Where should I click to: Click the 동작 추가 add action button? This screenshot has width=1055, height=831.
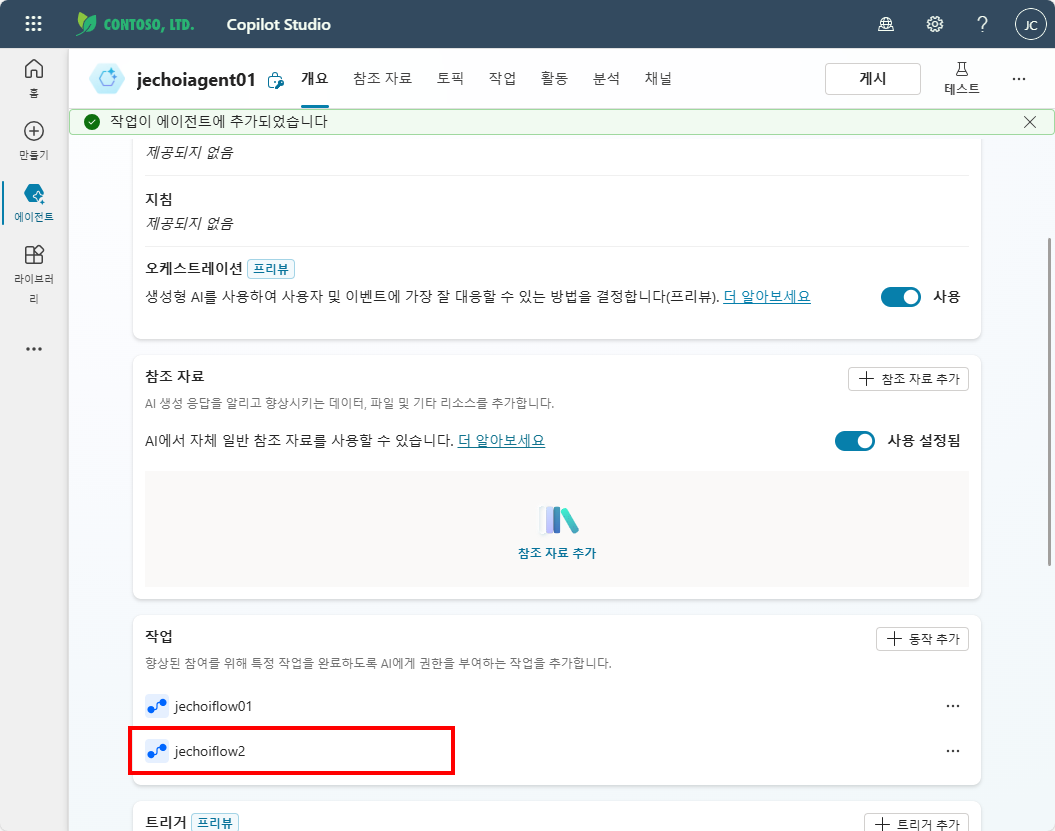922,639
